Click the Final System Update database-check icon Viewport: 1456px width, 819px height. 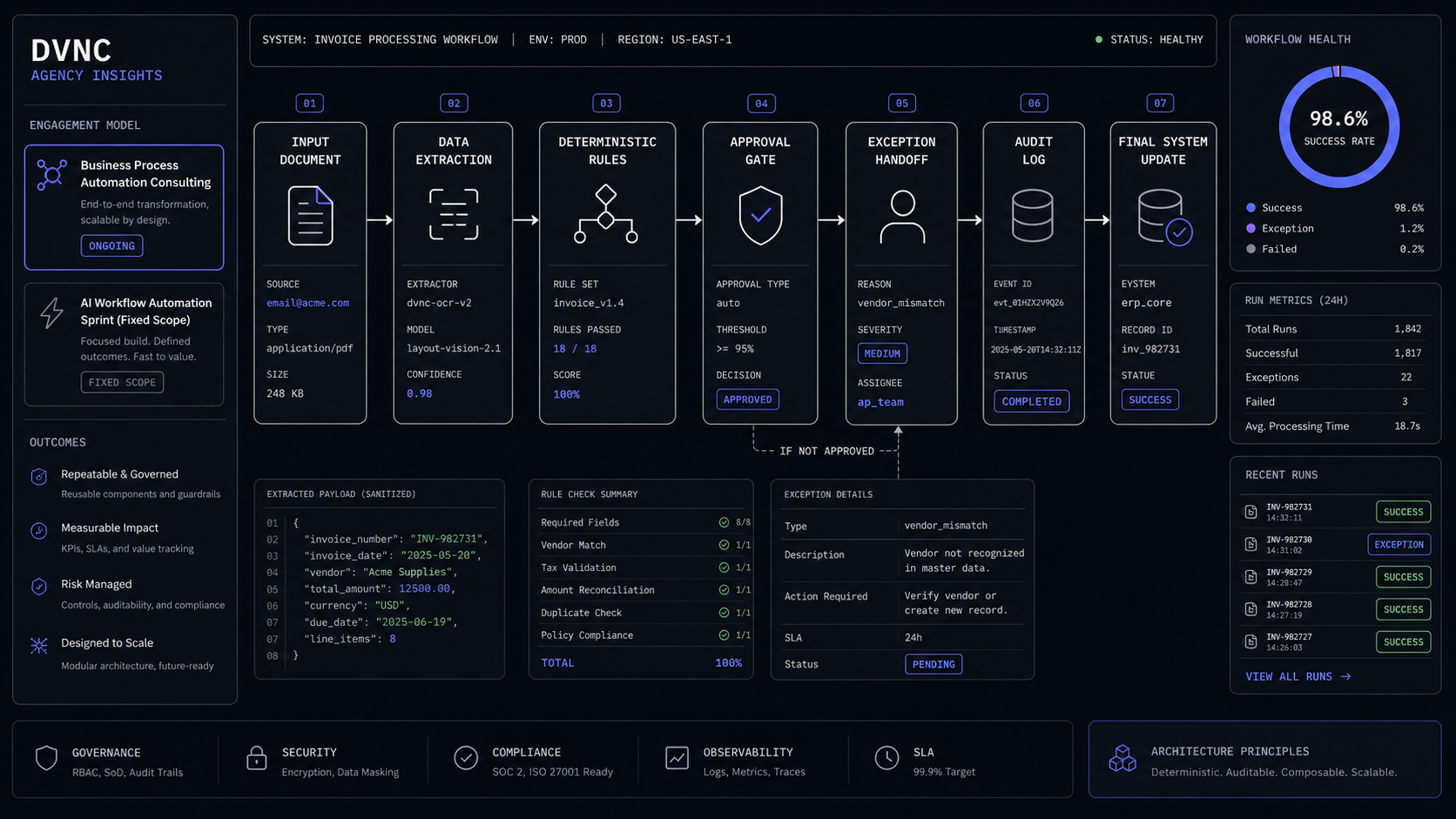(1164, 217)
